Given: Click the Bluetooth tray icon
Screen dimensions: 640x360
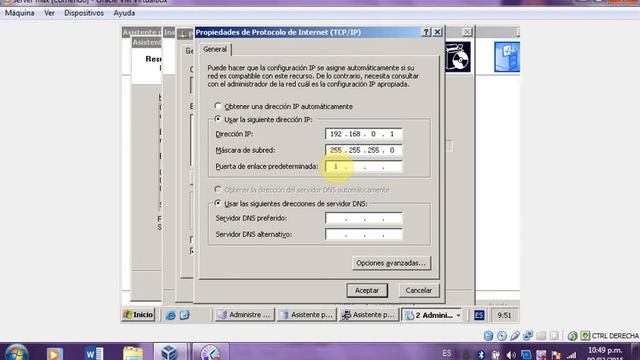Looking at the screenshot, I should click(x=481, y=355).
